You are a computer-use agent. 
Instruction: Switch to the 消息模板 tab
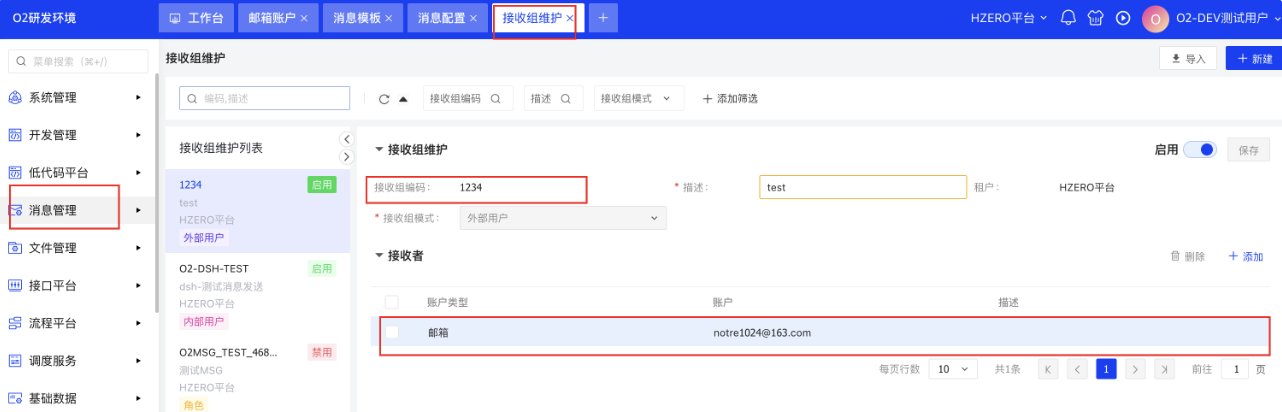click(356, 19)
